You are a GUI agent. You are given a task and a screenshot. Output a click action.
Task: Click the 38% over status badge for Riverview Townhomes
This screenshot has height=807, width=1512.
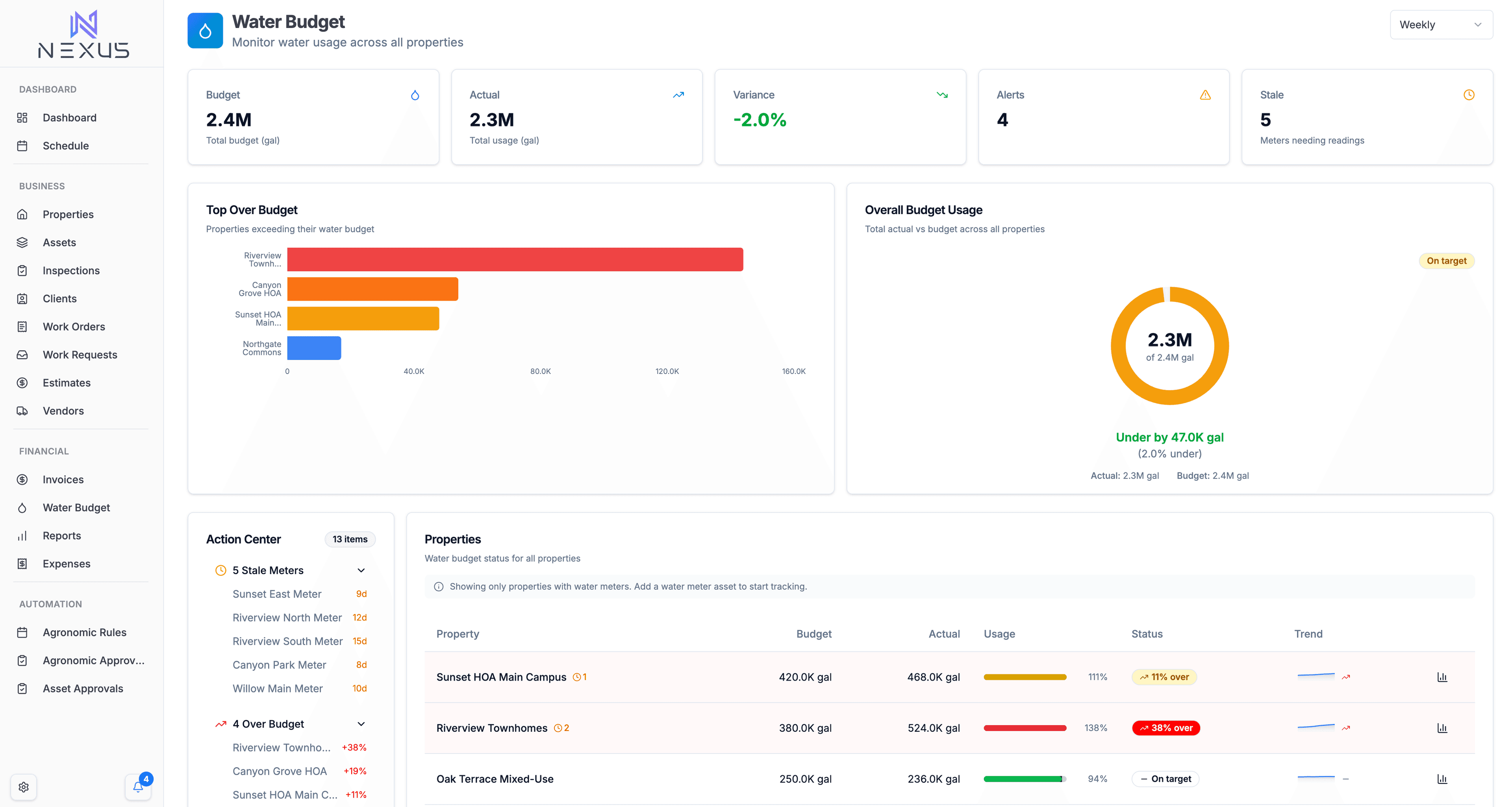[x=1165, y=728]
